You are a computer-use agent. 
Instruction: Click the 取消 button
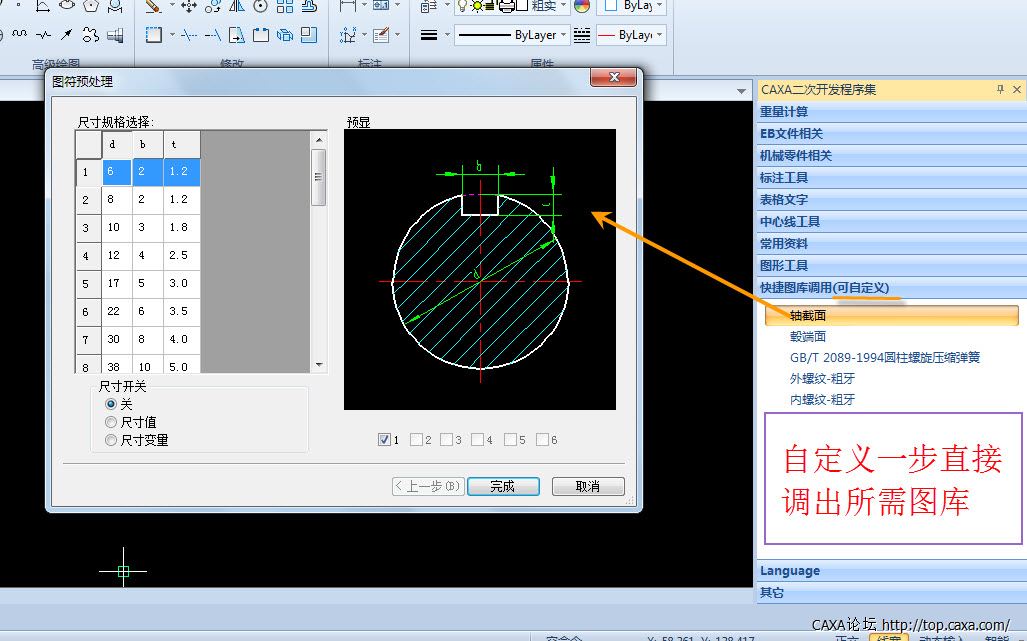pos(587,486)
